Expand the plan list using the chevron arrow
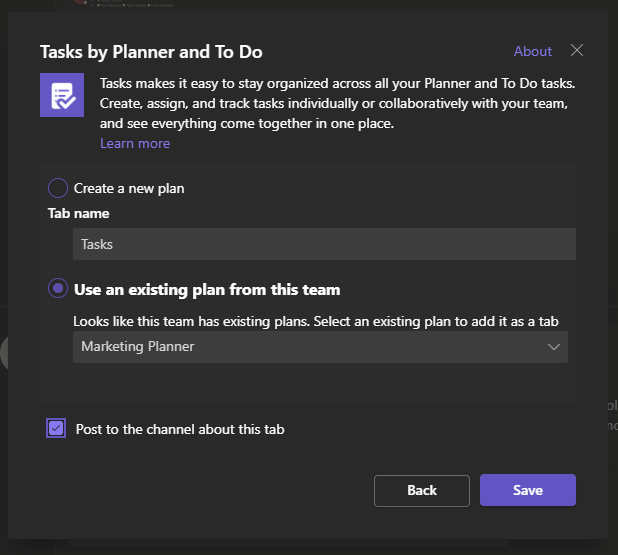The width and height of the screenshot is (618, 555). pos(553,347)
